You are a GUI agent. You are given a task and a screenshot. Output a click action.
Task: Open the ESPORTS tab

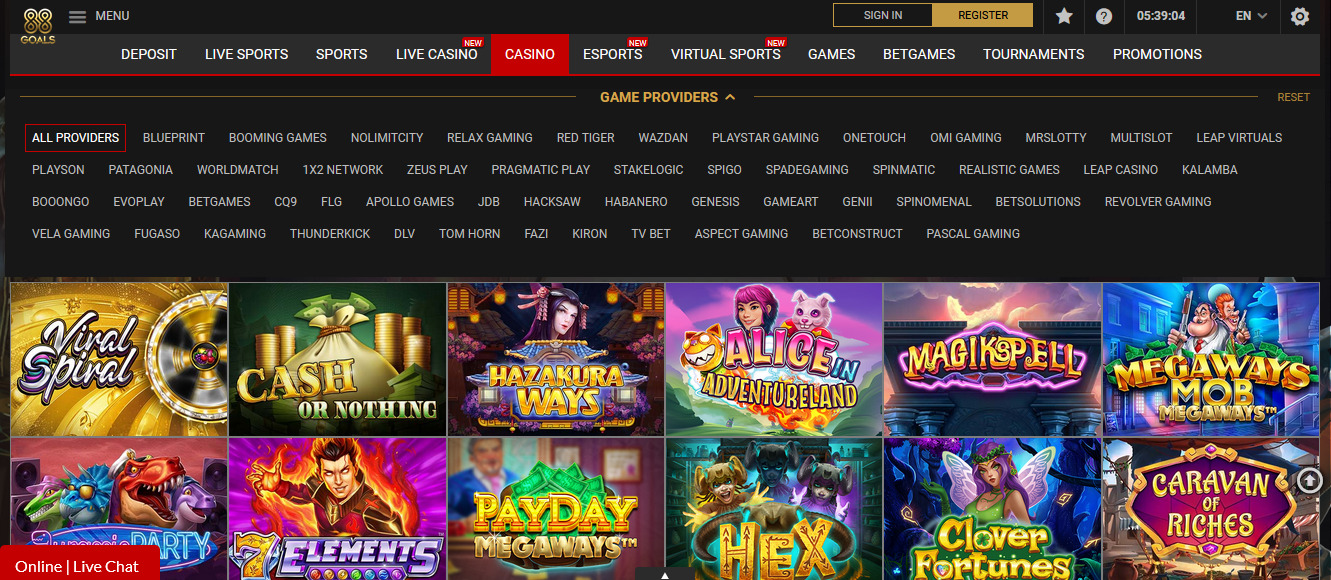coord(612,54)
